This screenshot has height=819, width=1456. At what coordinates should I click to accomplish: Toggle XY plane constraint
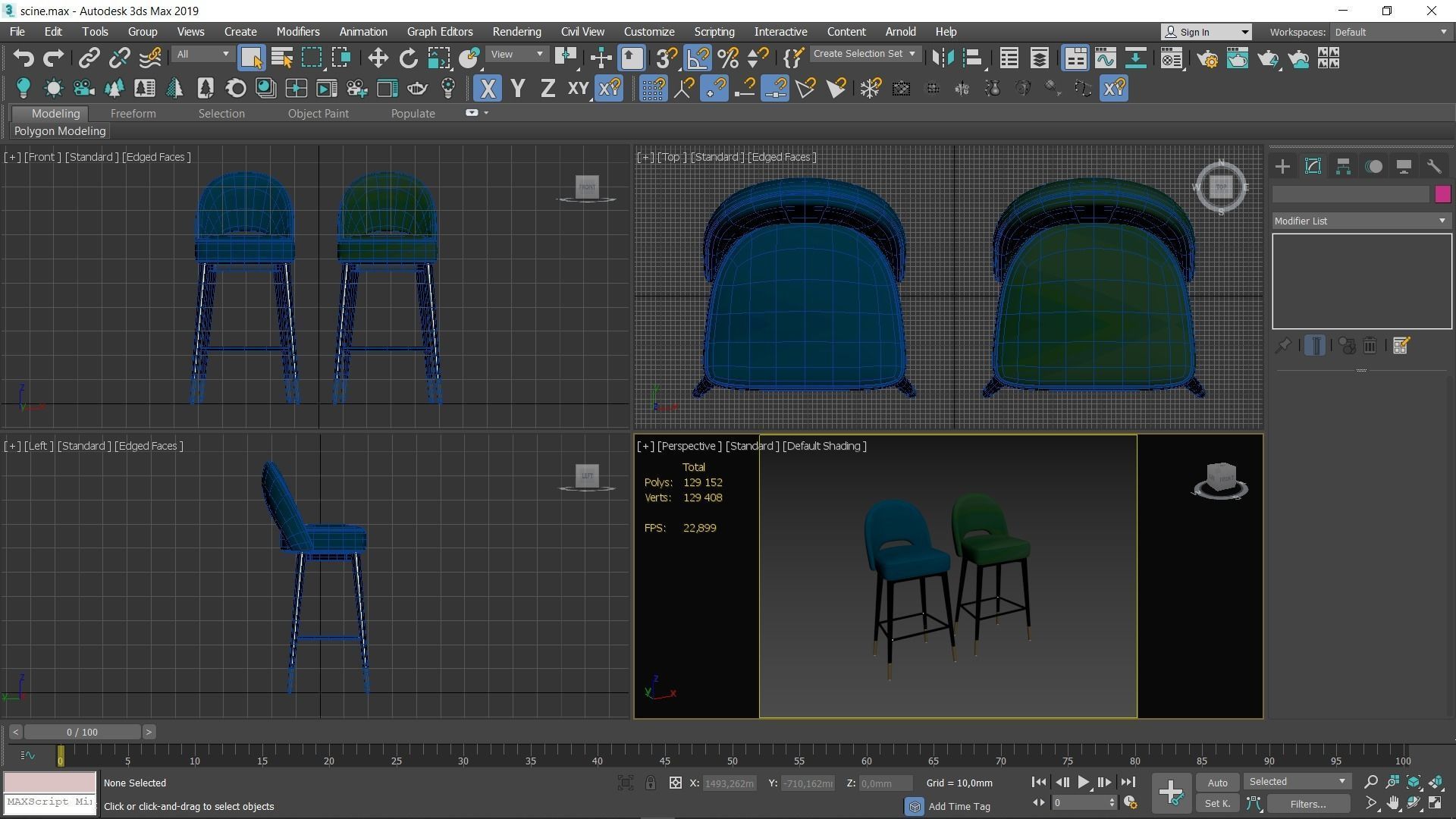(579, 89)
